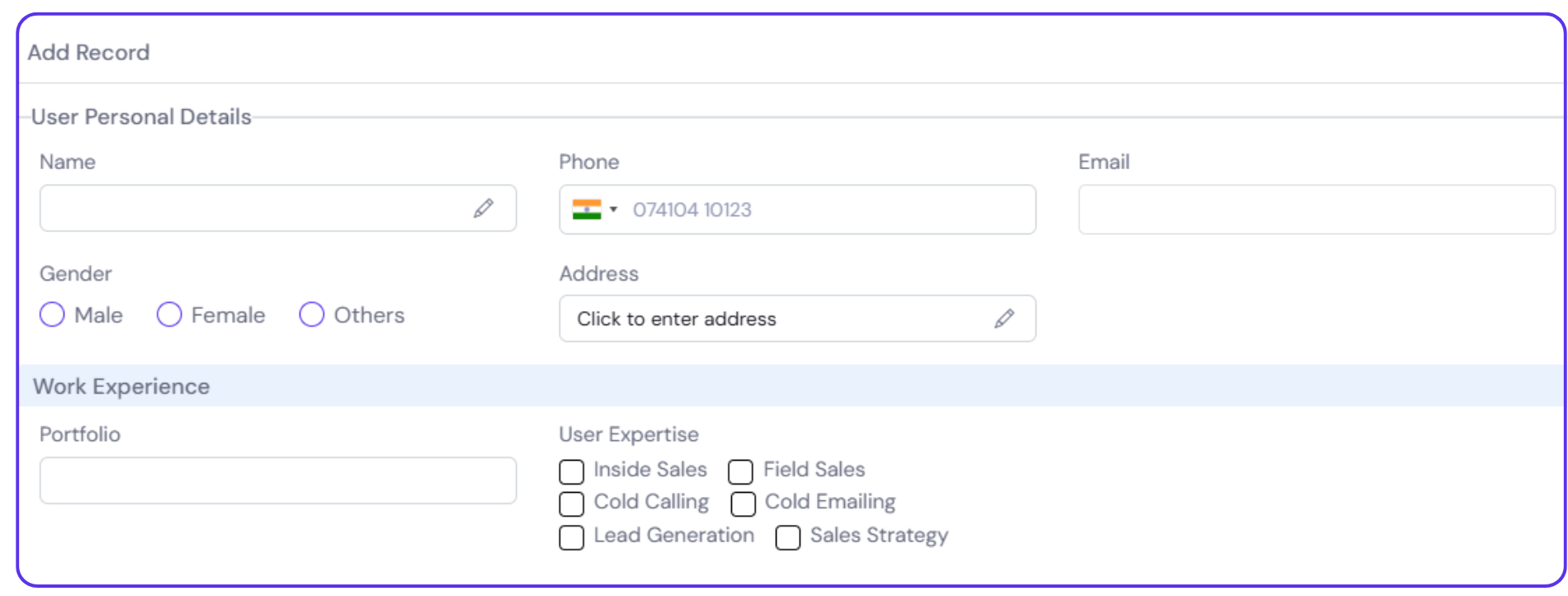Select the Male gender option
This screenshot has width=1568, height=596.
pyautogui.click(x=52, y=315)
